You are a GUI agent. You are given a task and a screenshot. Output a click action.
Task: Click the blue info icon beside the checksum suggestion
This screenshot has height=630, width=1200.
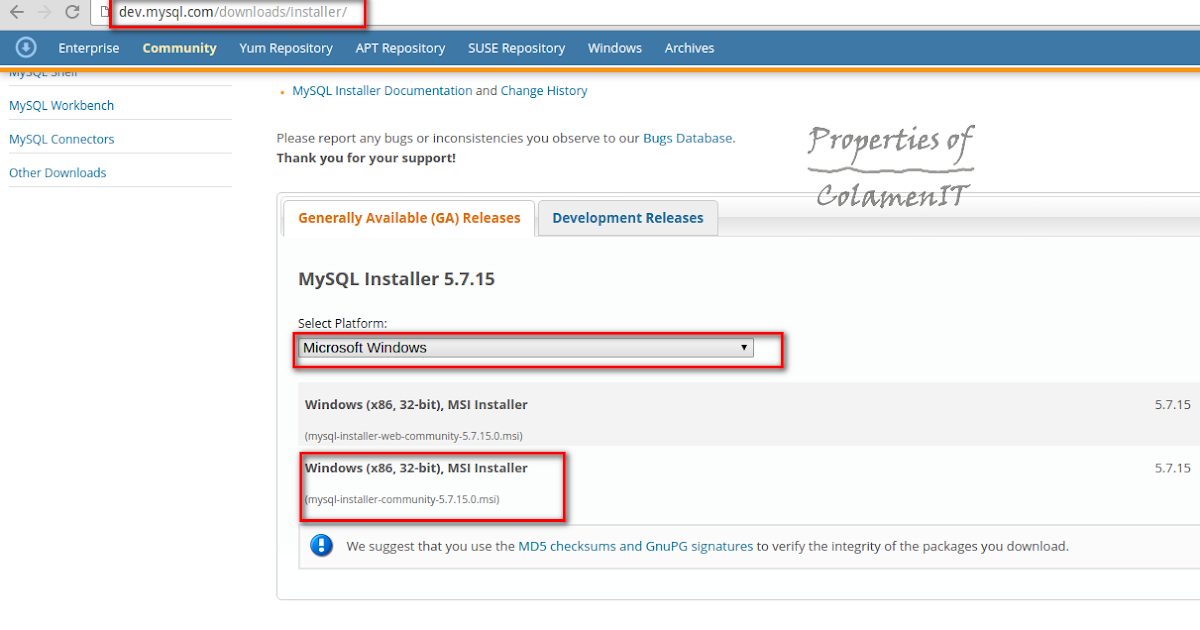321,546
